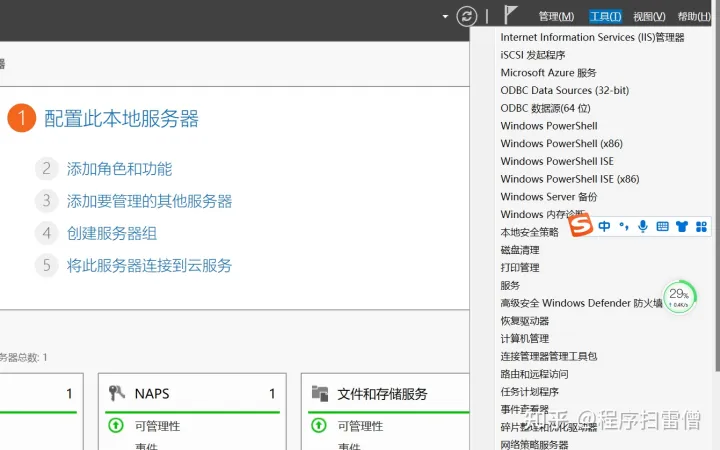Click 可管理性 under 文件和存储服务

point(360,426)
